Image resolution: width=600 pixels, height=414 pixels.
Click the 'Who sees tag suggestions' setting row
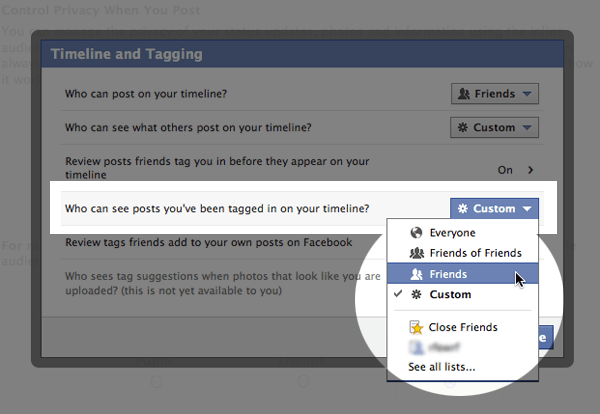[220, 283]
